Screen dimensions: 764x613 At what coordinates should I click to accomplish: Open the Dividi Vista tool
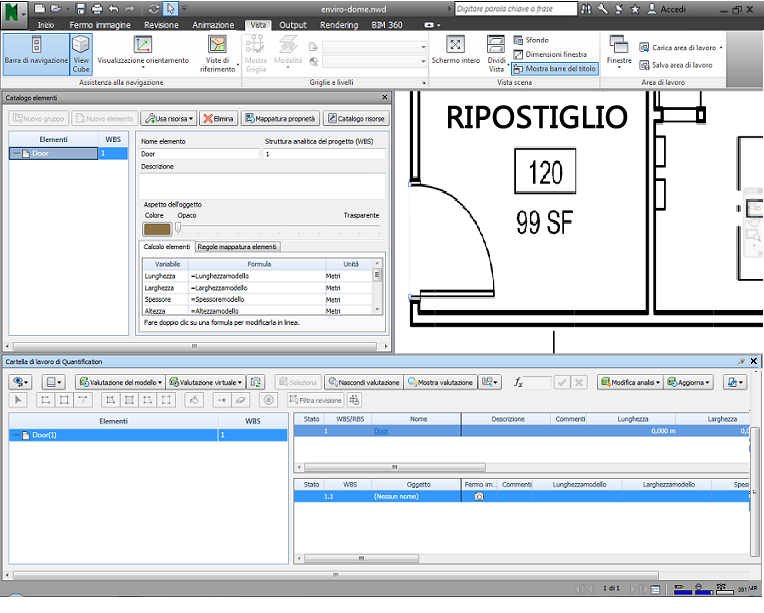coord(496,46)
